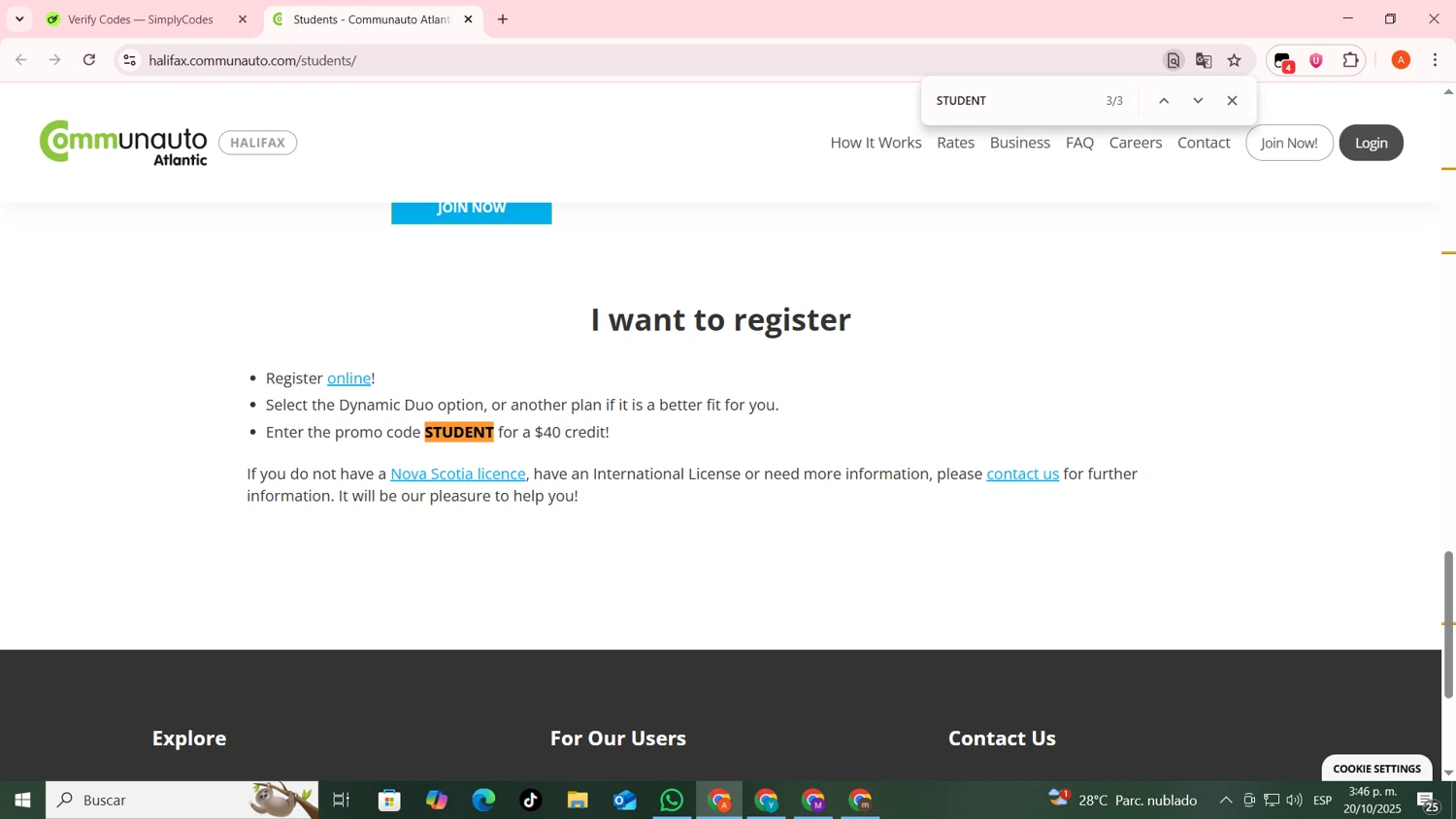Click the blue JOIN NOW button
This screenshot has width=1456, height=819.
472,212
